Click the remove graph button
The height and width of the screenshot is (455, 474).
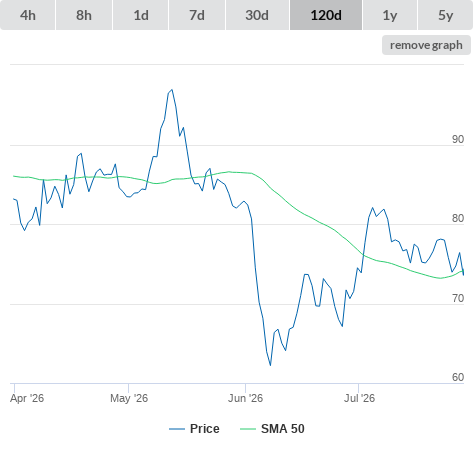coord(426,45)
